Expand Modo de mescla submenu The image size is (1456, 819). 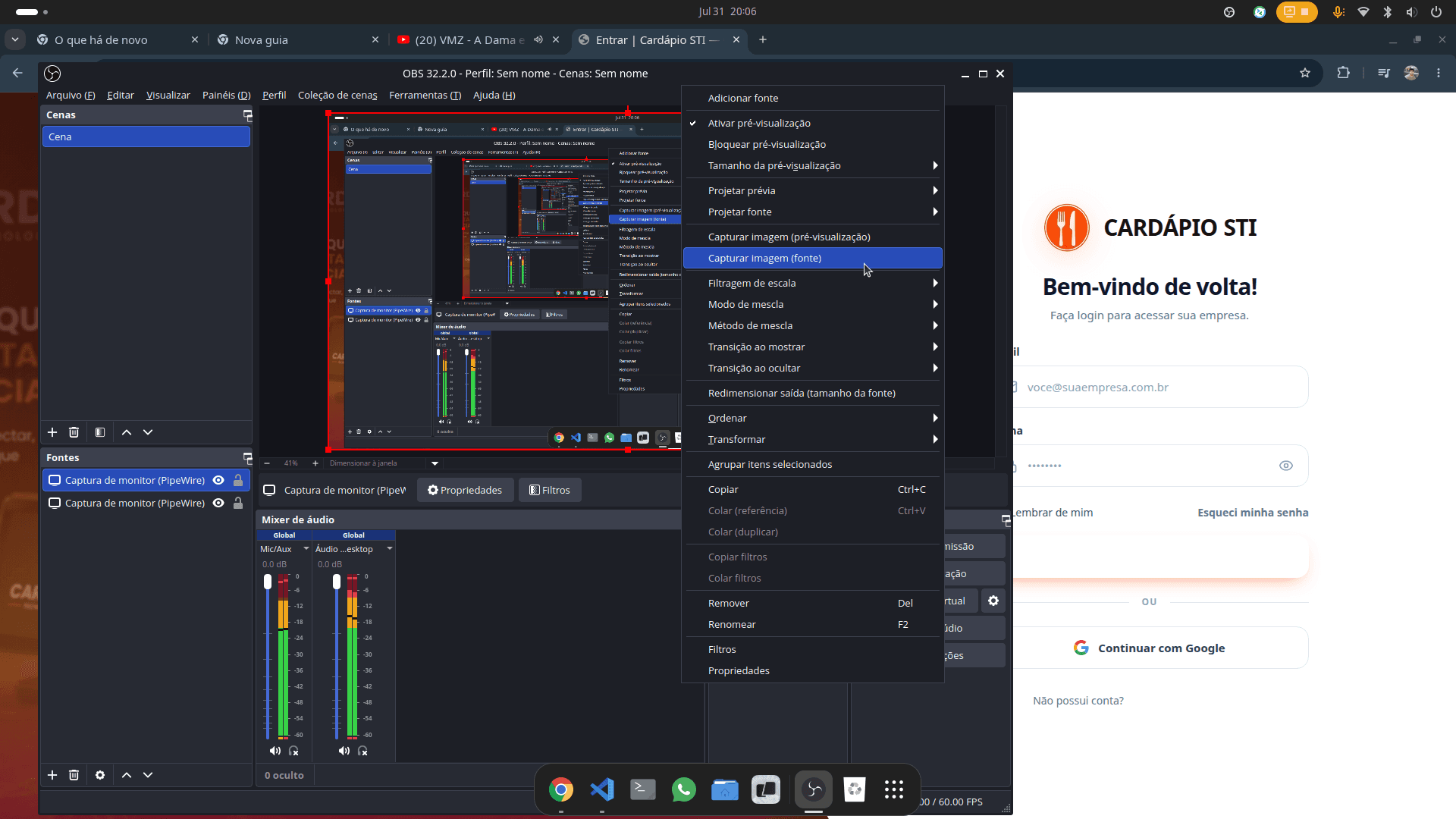click(813, 304)
